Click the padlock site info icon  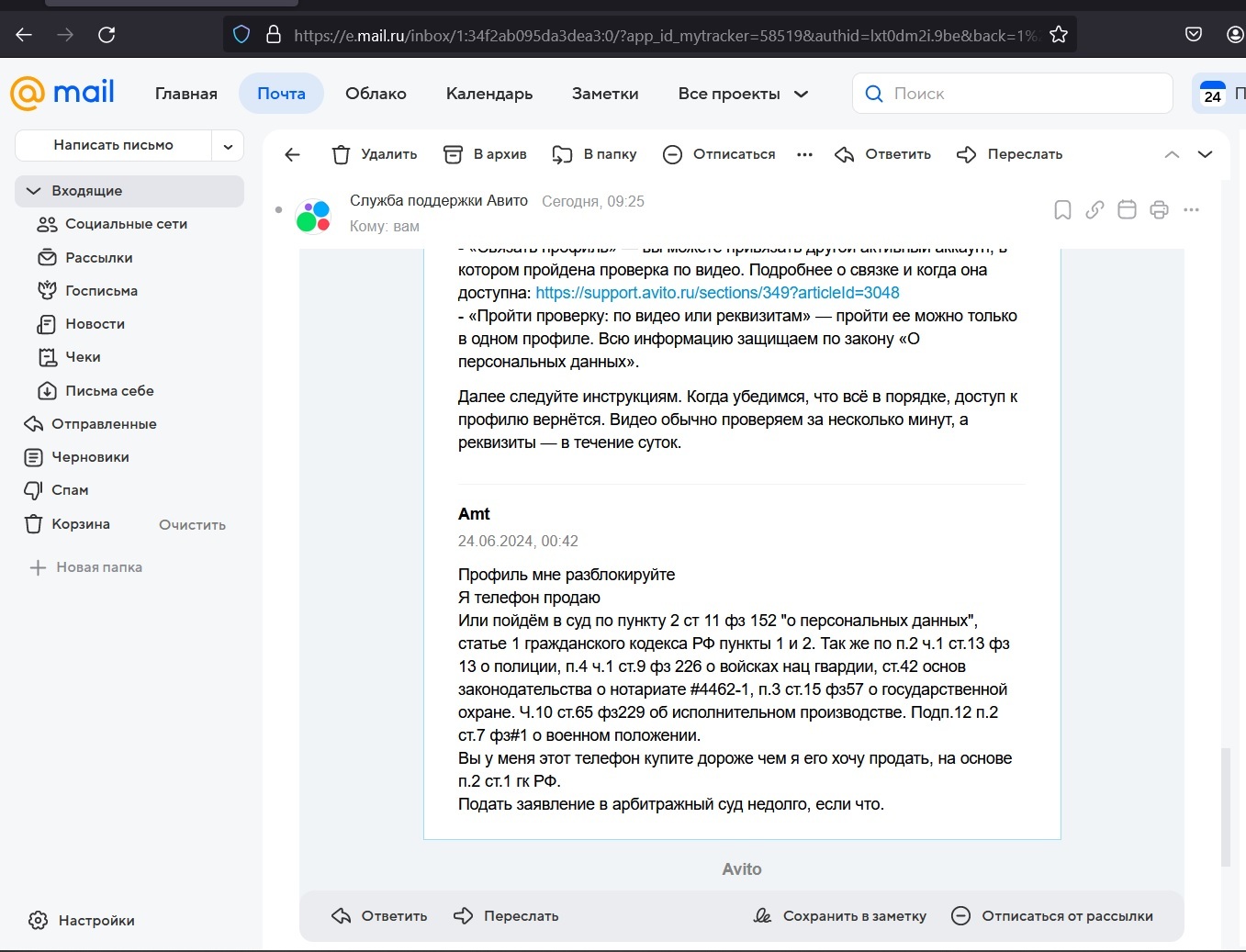[x=273, y=35]
